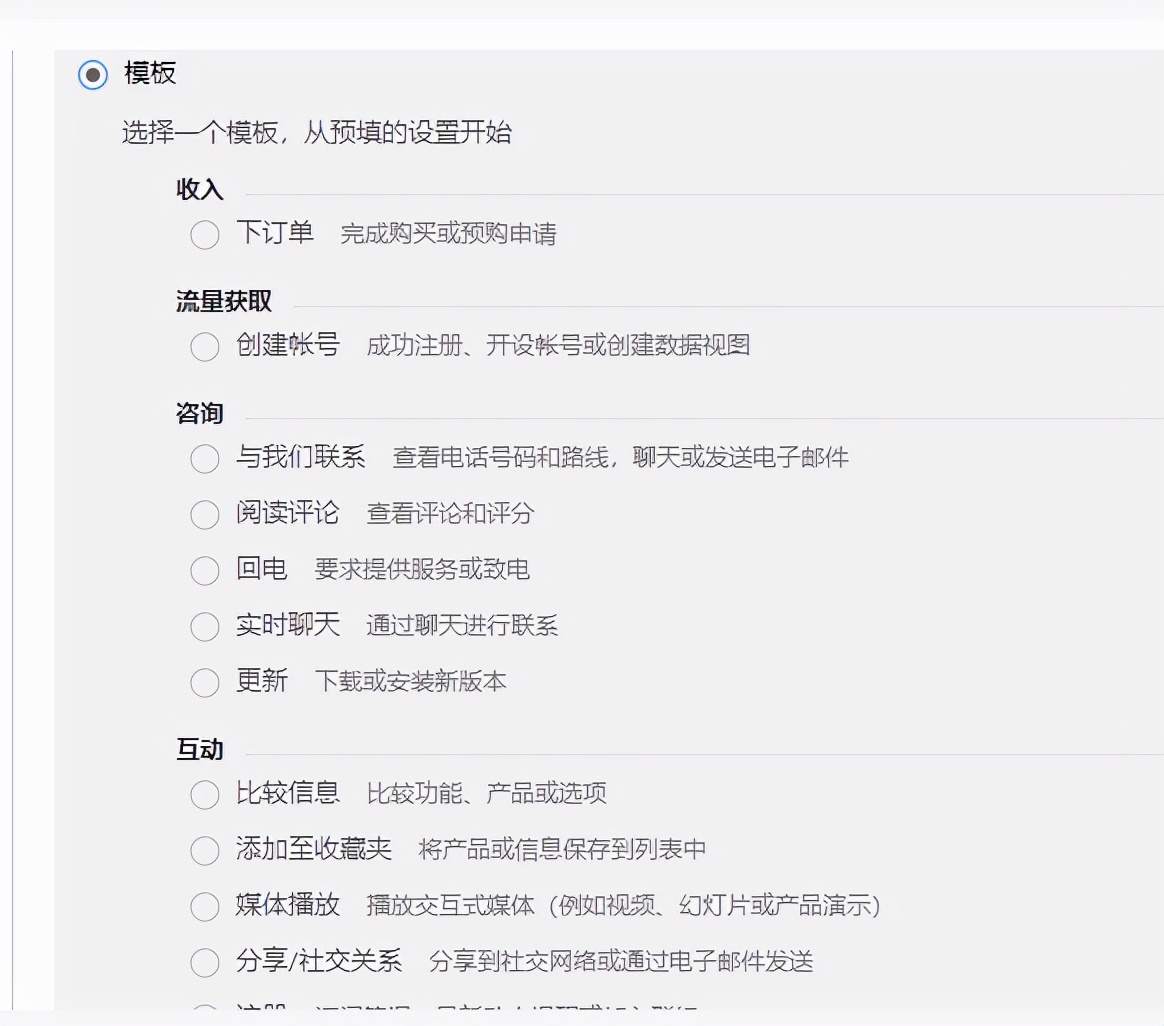Image resolution: width=1164 pixels, height=1026 pixels.
Task: Click the 模板 label text
Action: coord(150,74)
